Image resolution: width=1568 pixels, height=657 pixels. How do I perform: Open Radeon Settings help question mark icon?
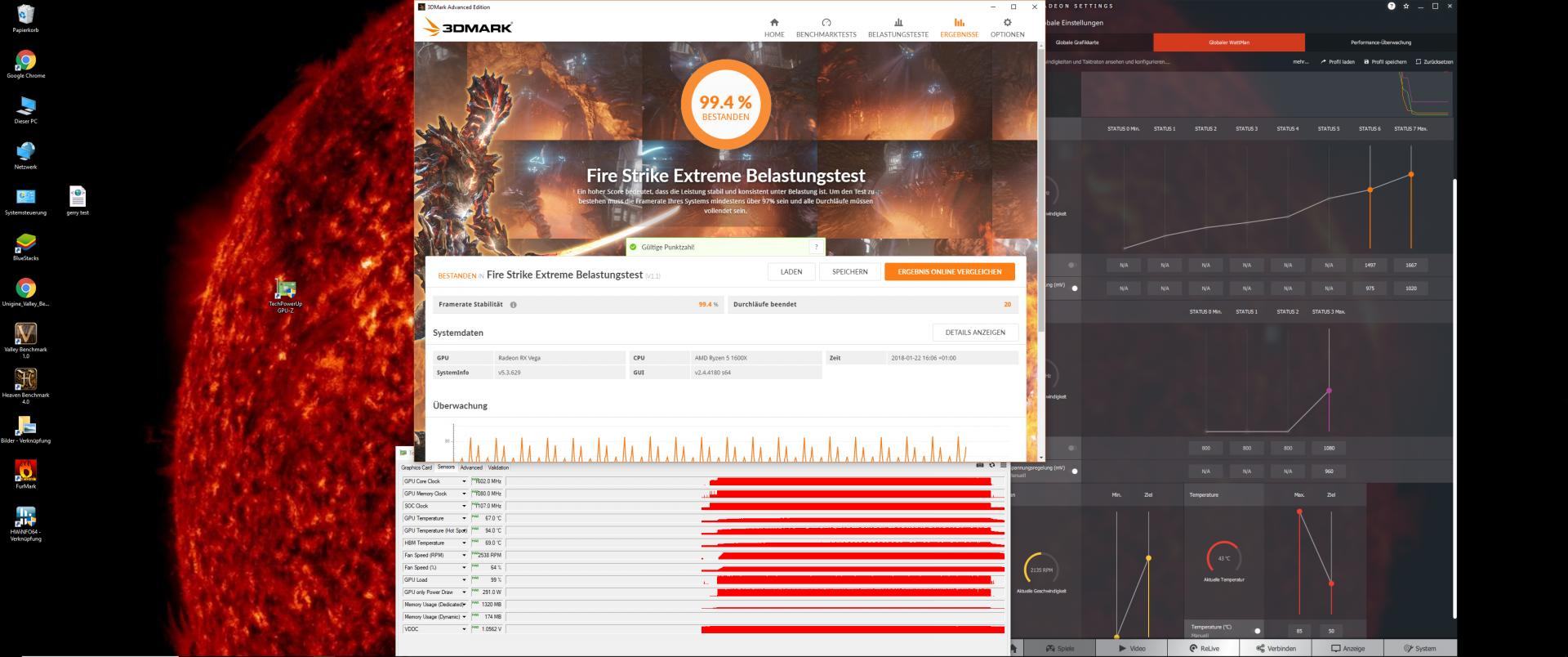pos(1392,7)
